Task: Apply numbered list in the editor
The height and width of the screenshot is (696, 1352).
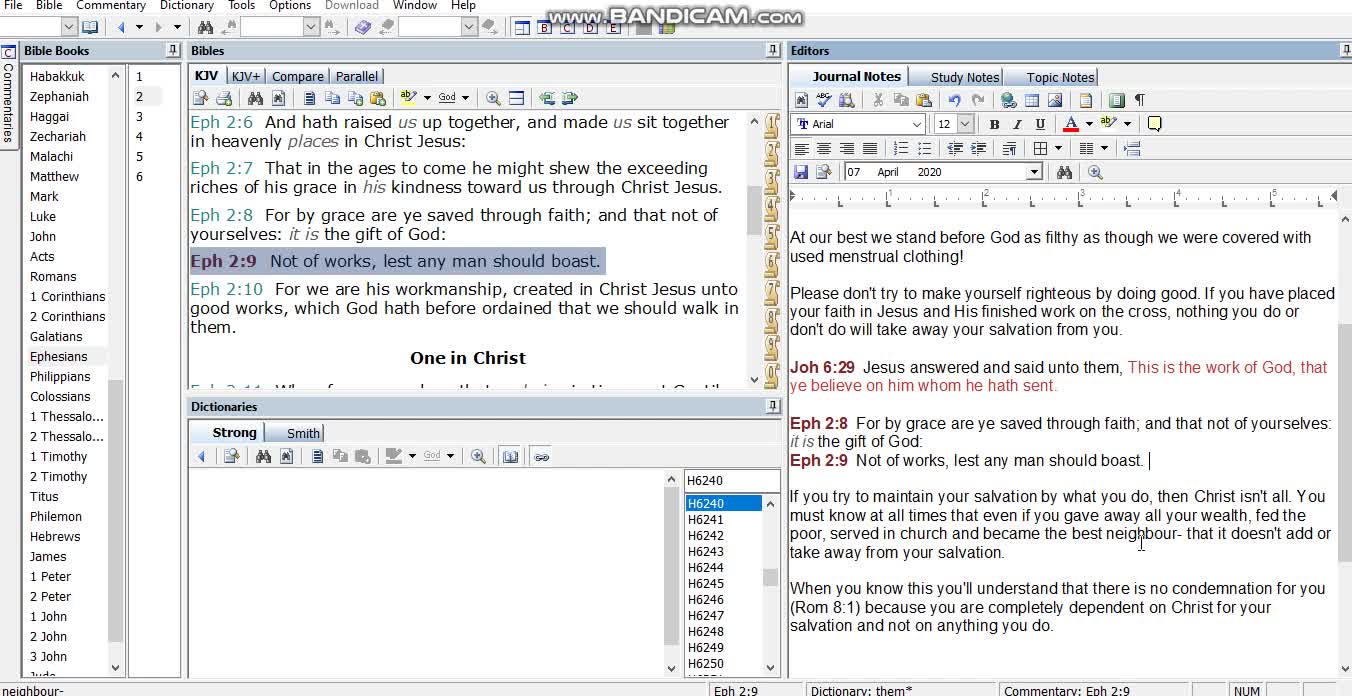Action: pos(901,148)
